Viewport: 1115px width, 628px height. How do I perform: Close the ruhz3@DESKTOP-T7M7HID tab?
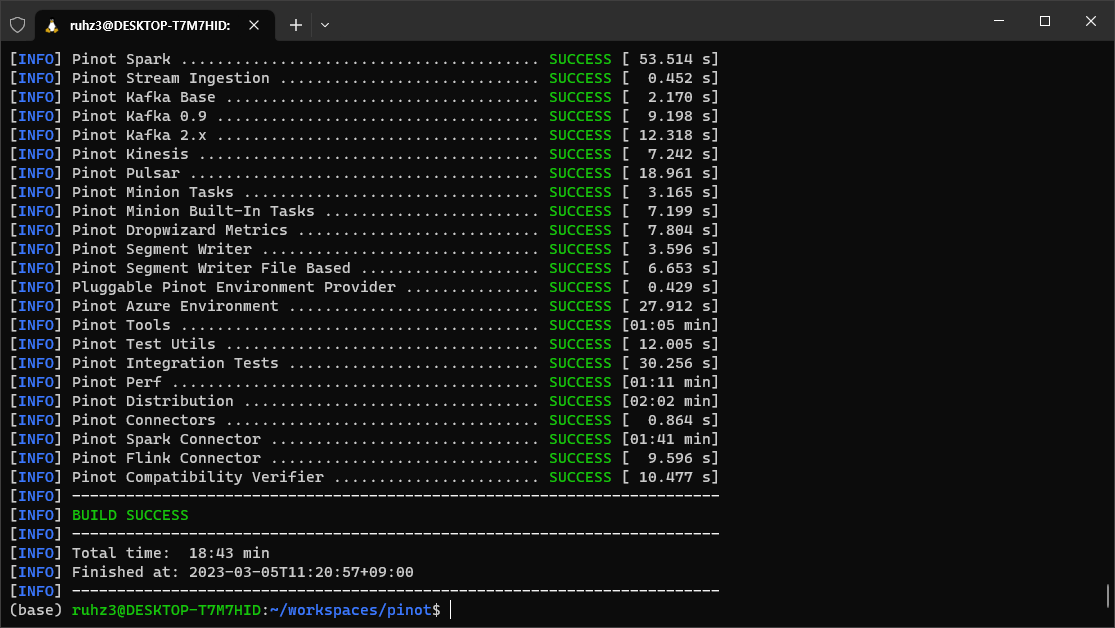click(254, 26)
